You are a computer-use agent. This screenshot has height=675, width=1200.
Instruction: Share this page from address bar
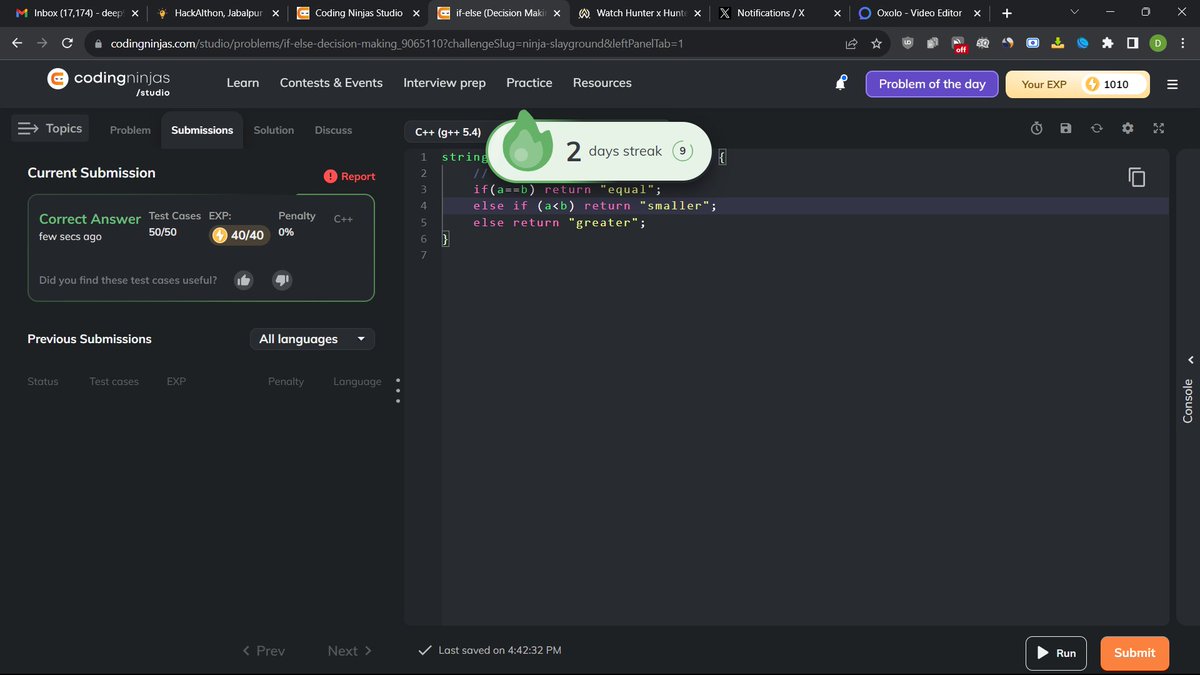851,44
